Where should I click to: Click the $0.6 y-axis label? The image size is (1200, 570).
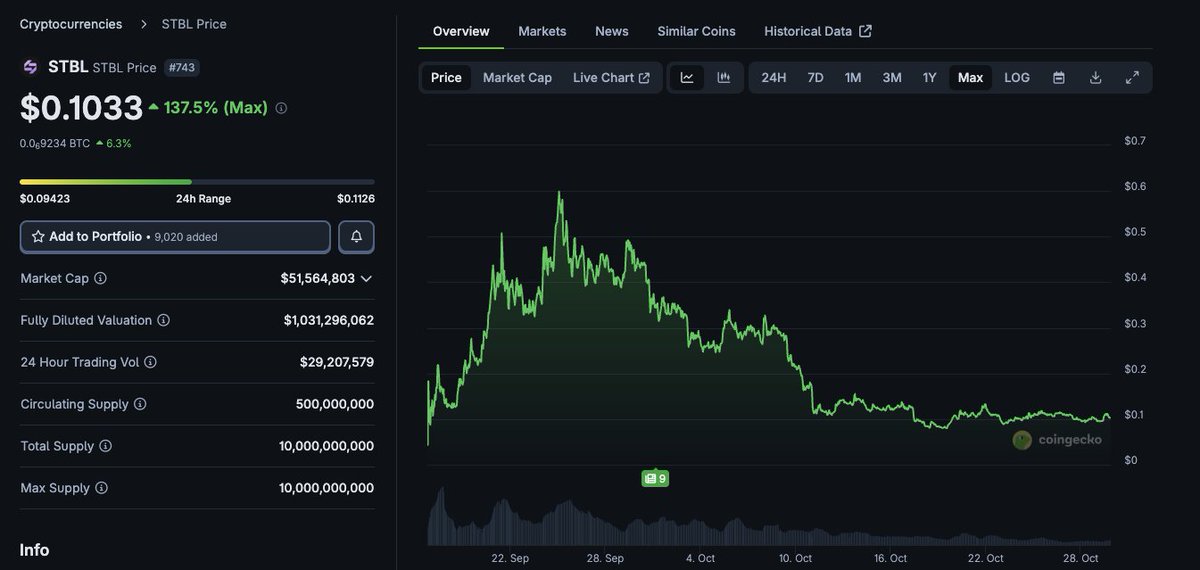pos(1135,186)
